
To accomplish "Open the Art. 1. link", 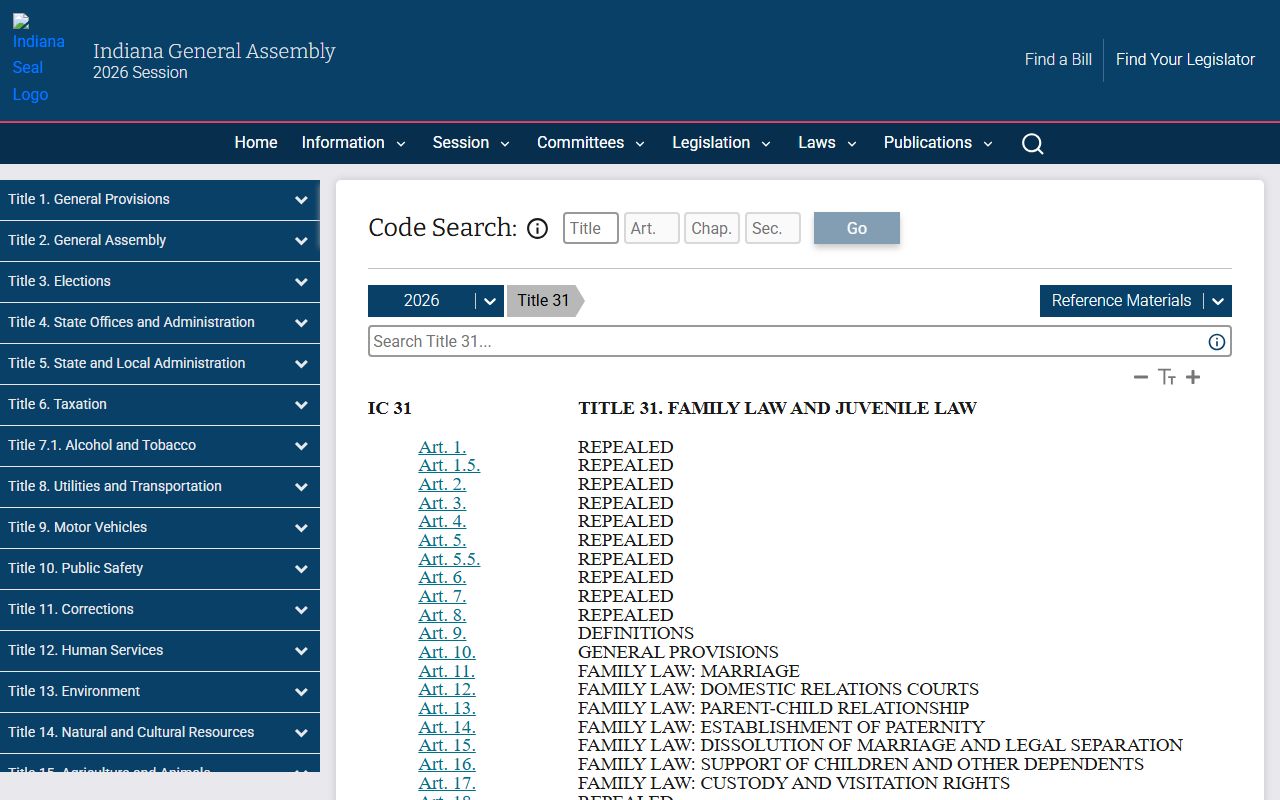I will point(442,447).
